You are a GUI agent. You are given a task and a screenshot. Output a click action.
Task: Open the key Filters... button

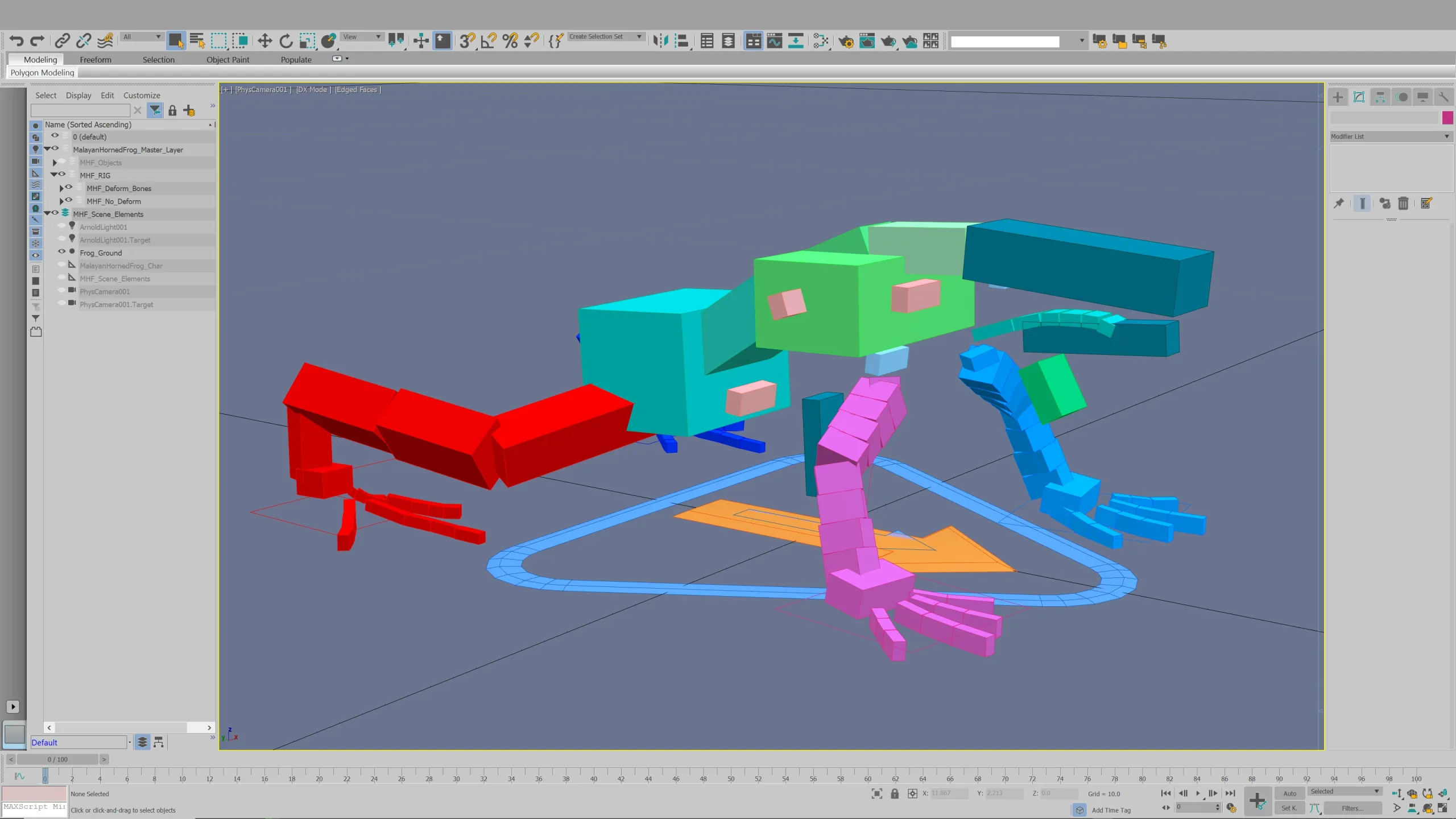click(x=1352, y=808)
